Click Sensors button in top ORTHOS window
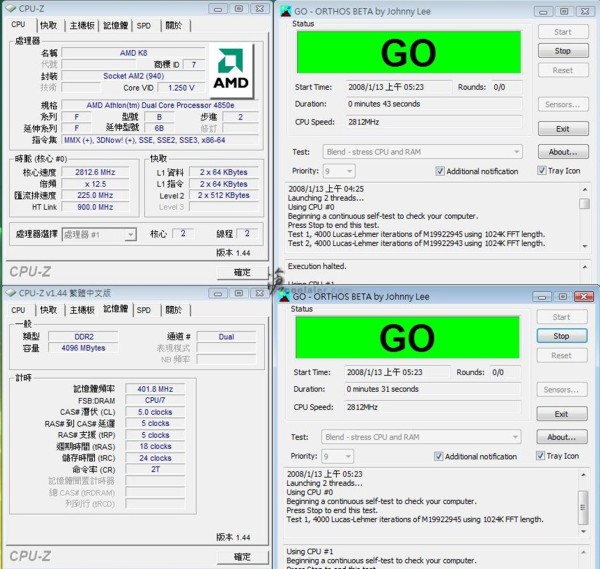The image size is (600, 569). pyautogui.click(x=563, y=104)
